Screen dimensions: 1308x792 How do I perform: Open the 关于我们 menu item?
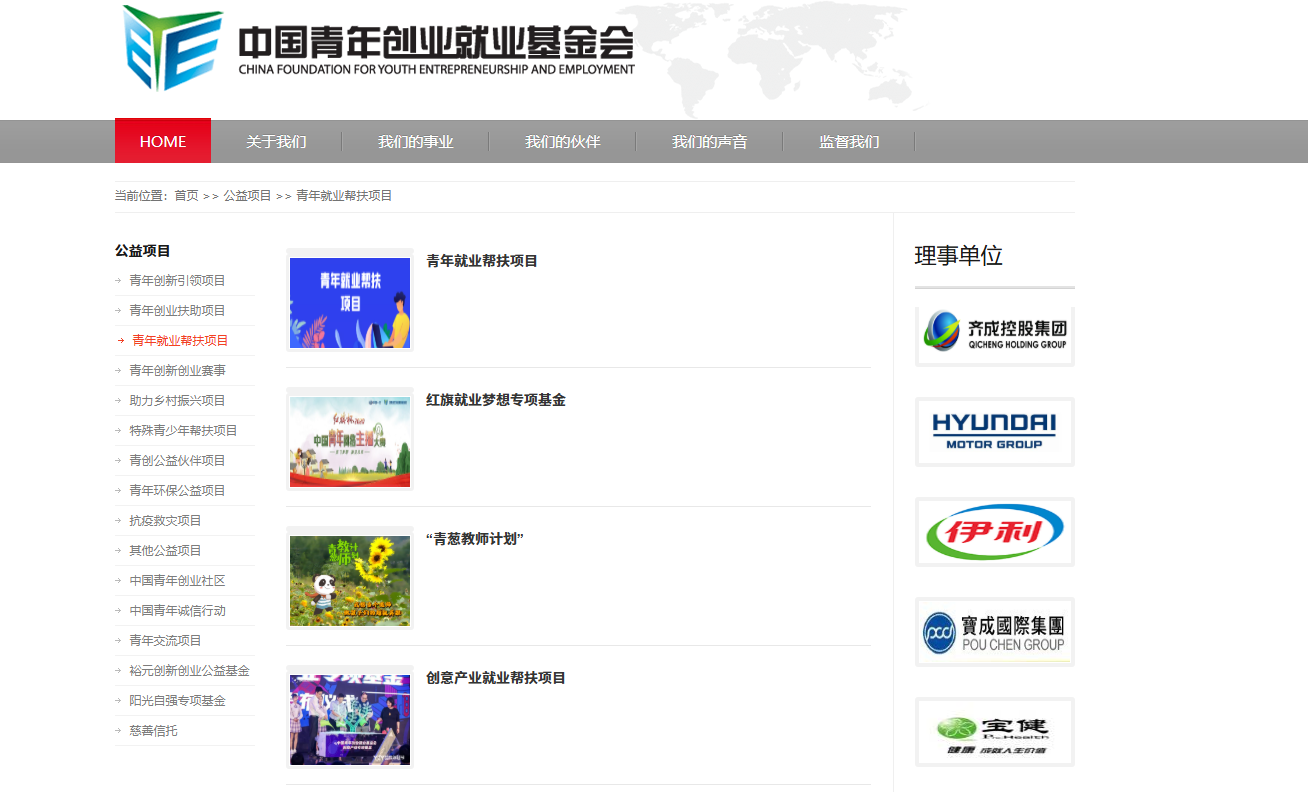pyautogui.click(x=276, y=142)
